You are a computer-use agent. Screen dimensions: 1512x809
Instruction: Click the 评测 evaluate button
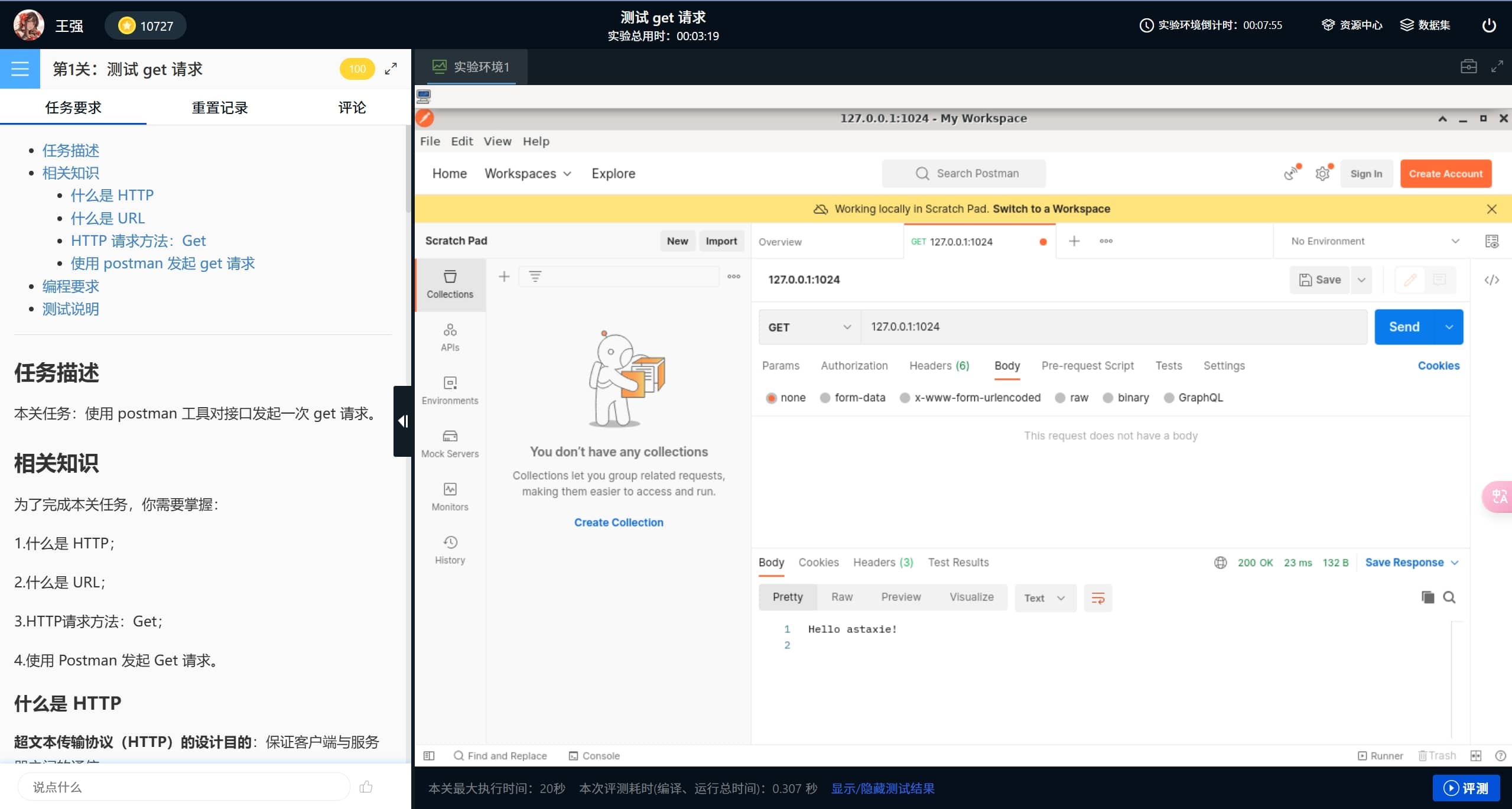click(1466, 788)
